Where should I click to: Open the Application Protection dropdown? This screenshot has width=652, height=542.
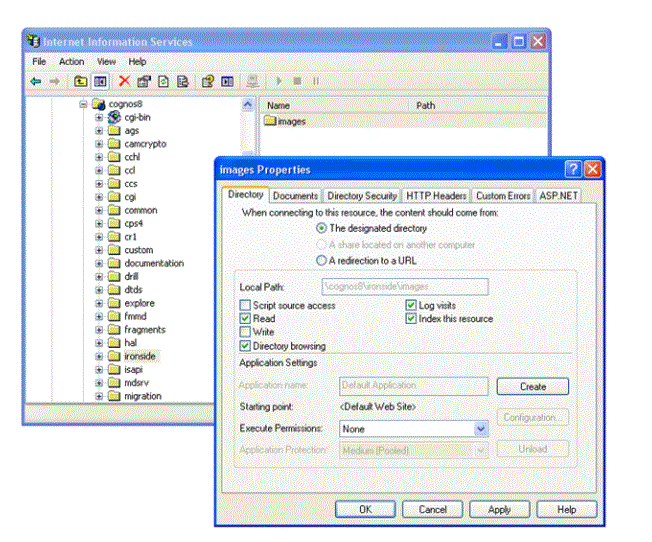(481, 450)
